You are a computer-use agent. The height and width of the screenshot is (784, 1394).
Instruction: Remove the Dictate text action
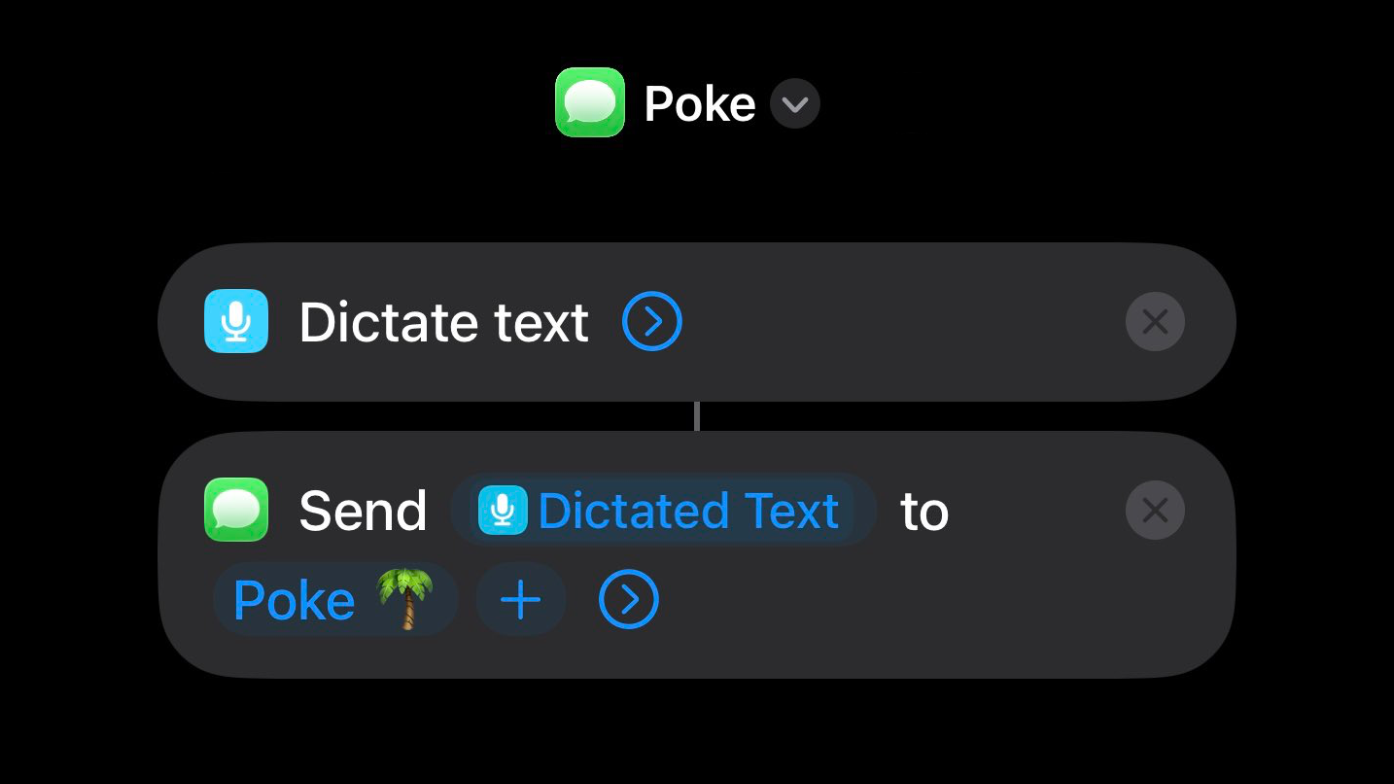tap(1155, 322)
